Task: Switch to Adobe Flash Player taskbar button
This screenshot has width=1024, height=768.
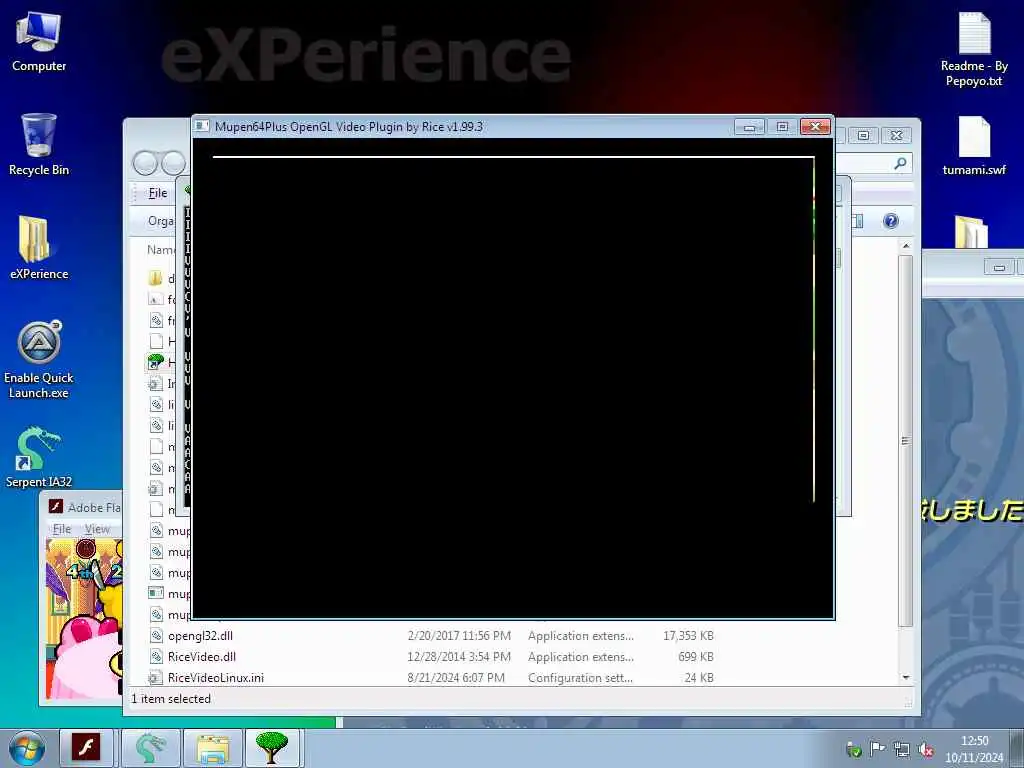Action: [86, 748]
